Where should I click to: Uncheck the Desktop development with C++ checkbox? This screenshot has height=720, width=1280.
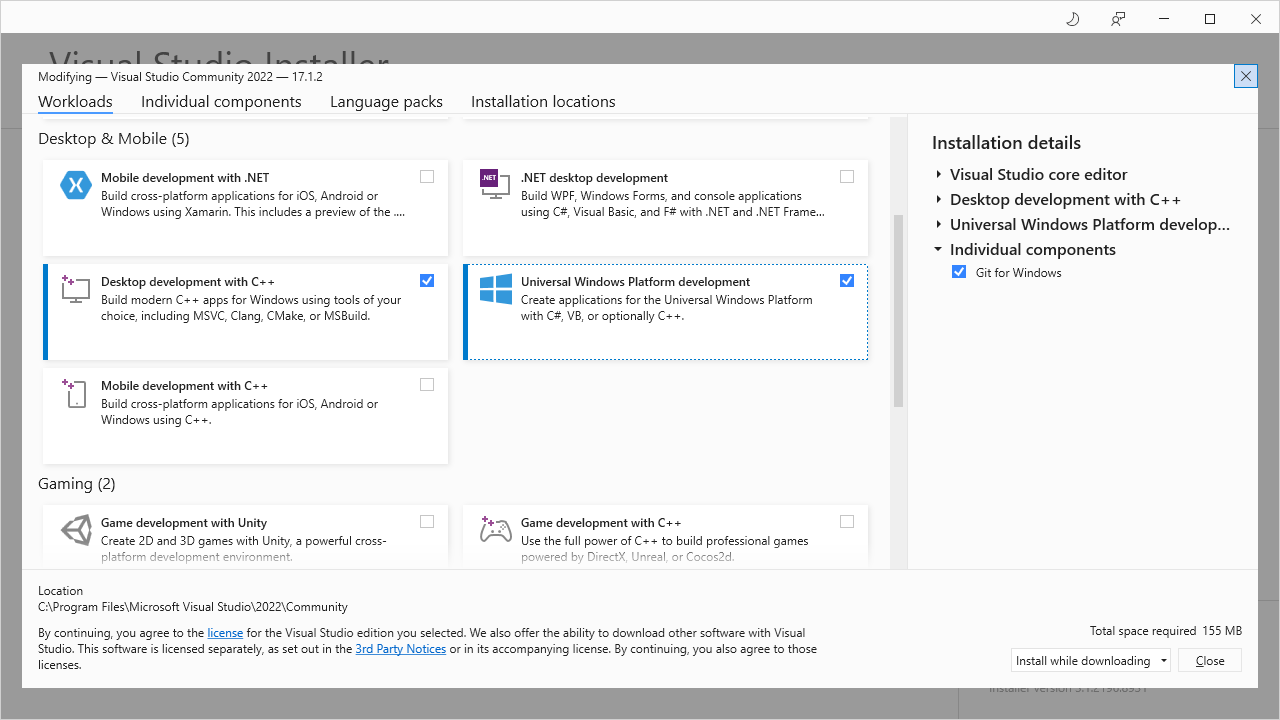click(x=427, y=281)
